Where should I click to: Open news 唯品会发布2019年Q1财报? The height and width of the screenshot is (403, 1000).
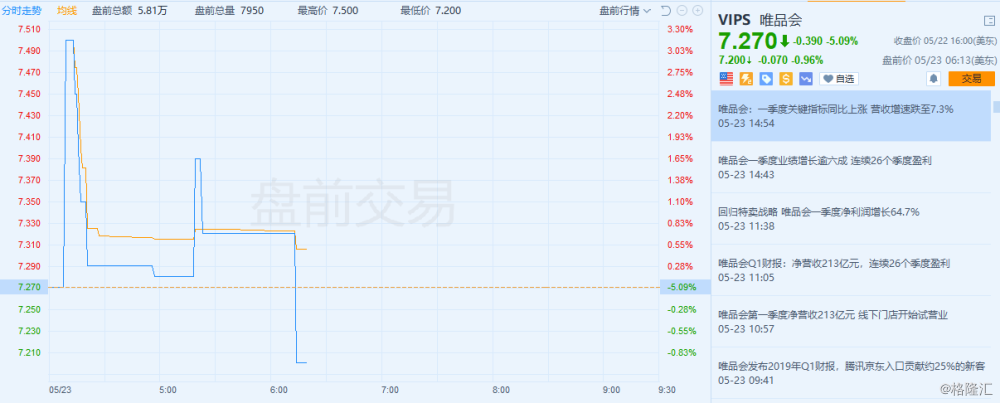[851, 367]
